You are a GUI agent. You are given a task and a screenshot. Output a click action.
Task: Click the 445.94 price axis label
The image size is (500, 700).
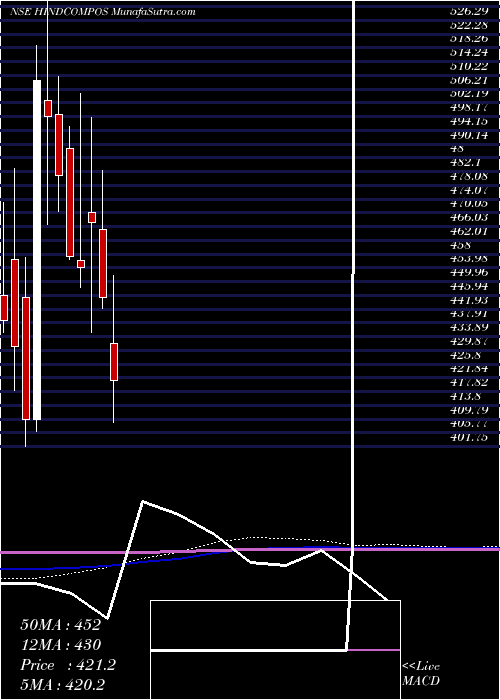pyautogui.click(x=468, y=286)
